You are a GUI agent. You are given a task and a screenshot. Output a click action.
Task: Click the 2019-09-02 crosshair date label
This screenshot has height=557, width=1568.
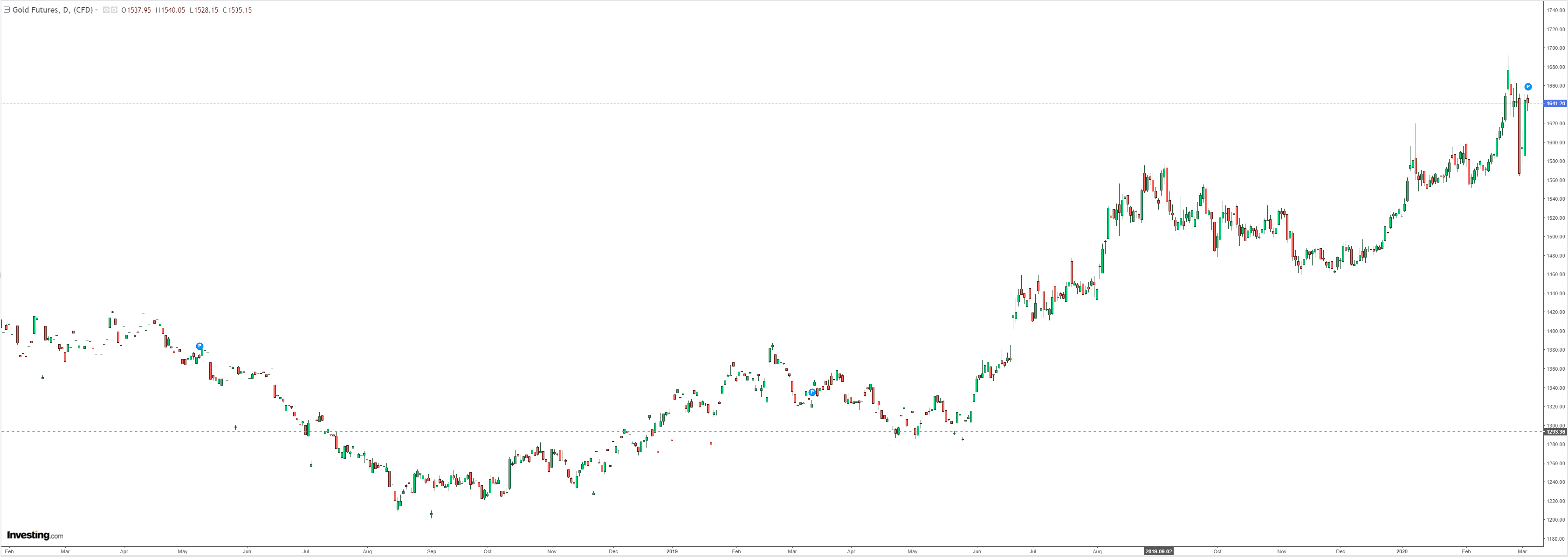point(1158,551)
